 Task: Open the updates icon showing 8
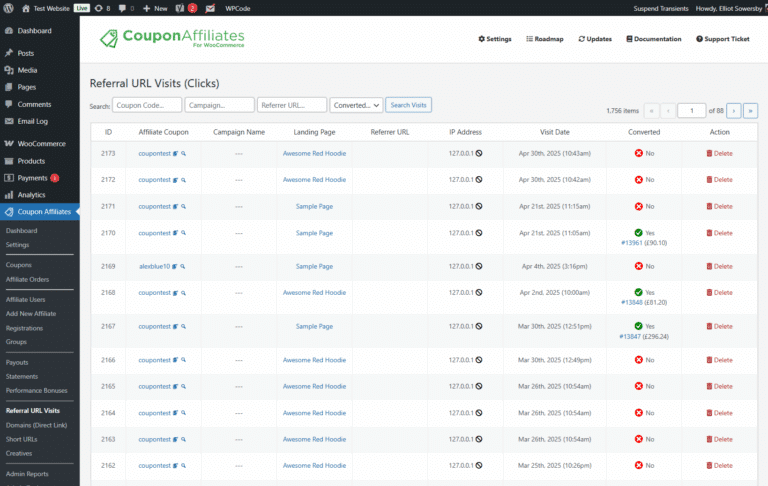coord(102,8)
